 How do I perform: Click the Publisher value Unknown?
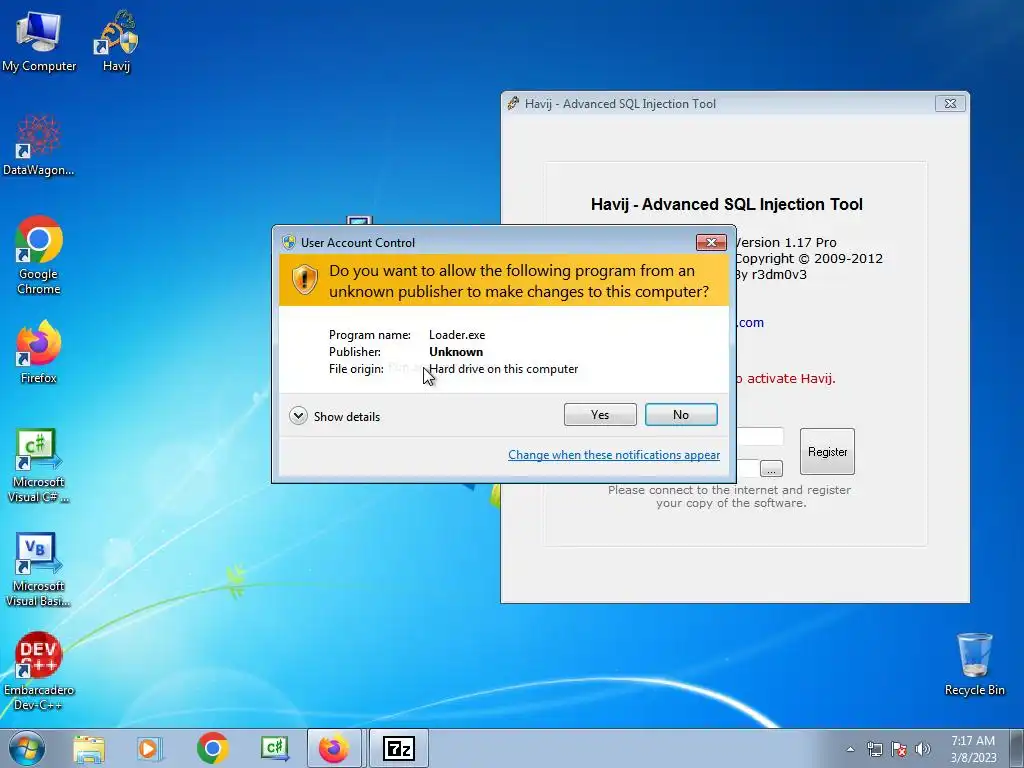click(456, 352)
